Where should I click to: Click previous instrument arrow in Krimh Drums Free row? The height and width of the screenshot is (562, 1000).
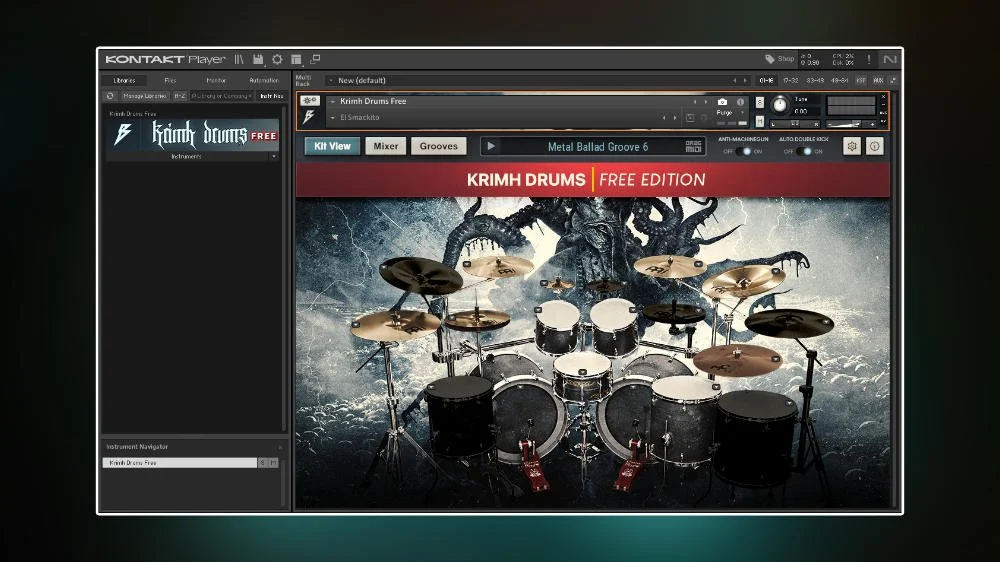tap(695, 102)
